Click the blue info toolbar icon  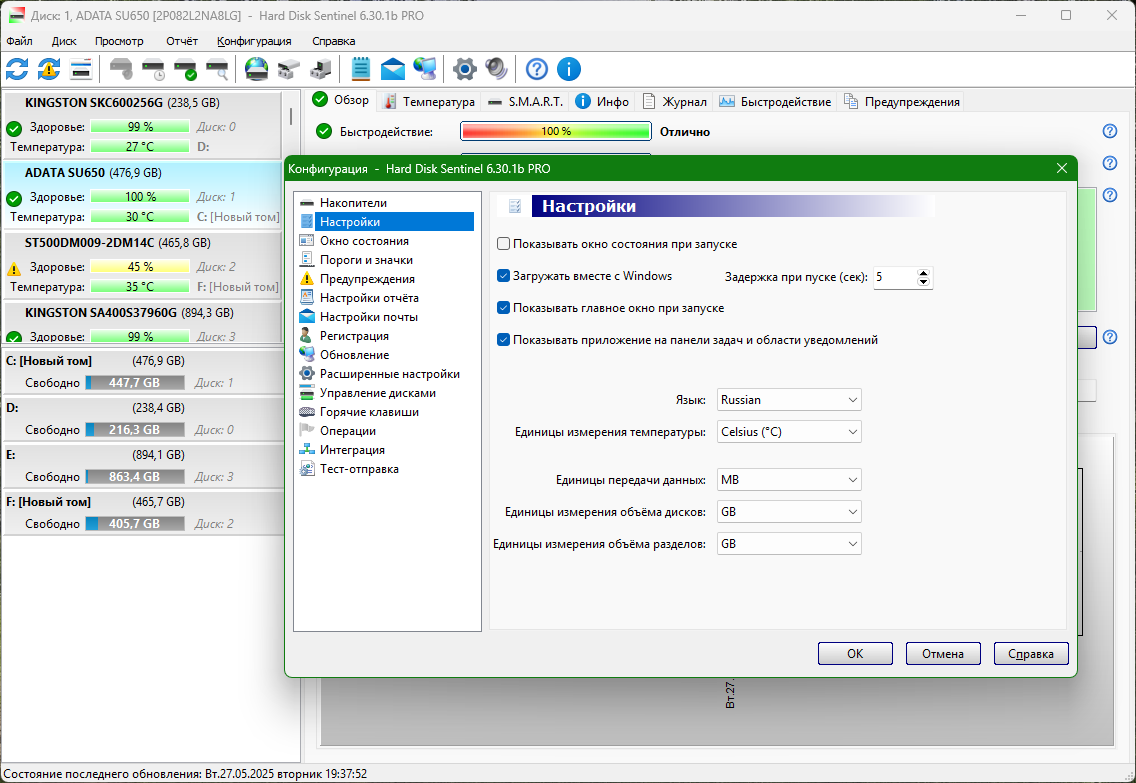[x=569, y=70]
